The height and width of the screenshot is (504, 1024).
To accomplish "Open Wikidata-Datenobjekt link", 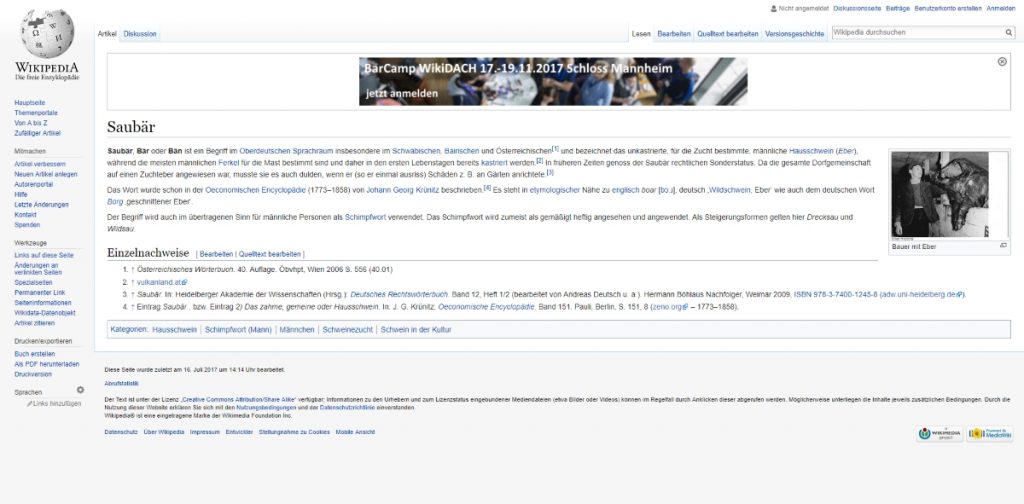I will pyautogui.click(x=44, y=313).
